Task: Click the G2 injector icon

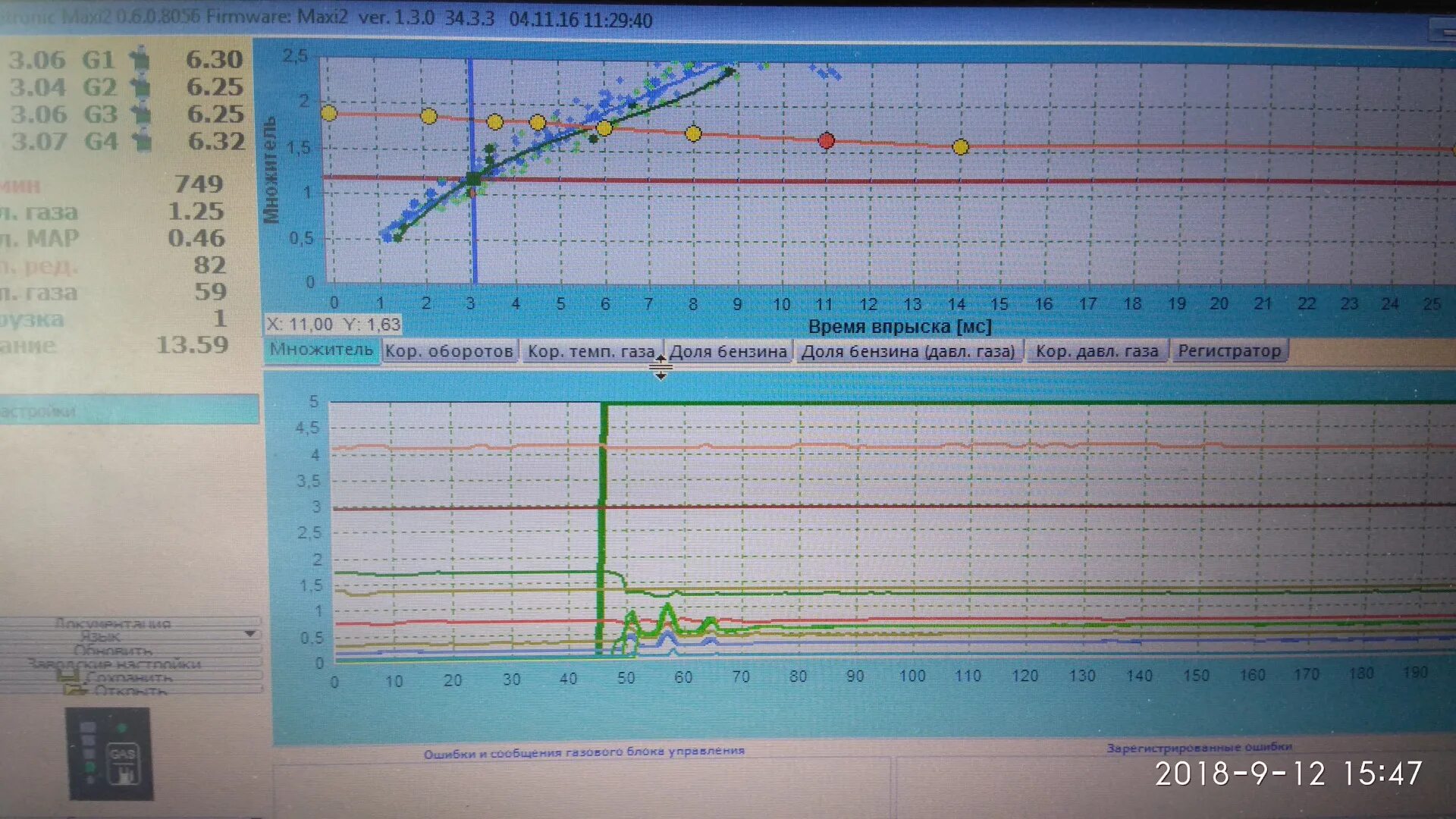Action: coord(140,86)
